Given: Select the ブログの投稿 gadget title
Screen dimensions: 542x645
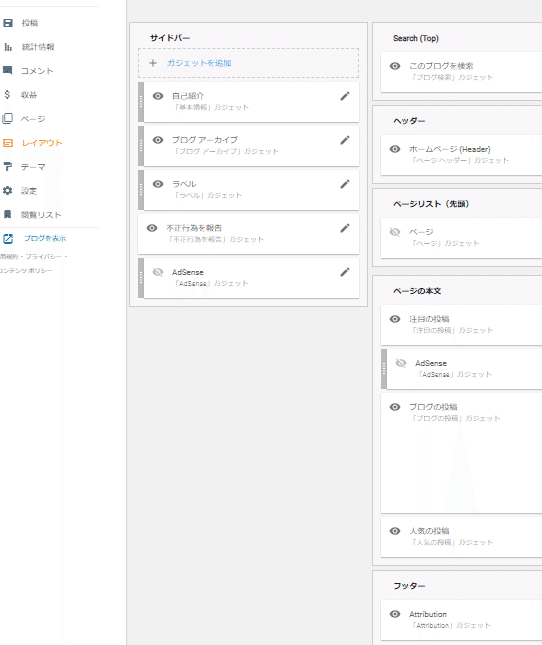Looking at the screenshot, I should tap(433, 407).
